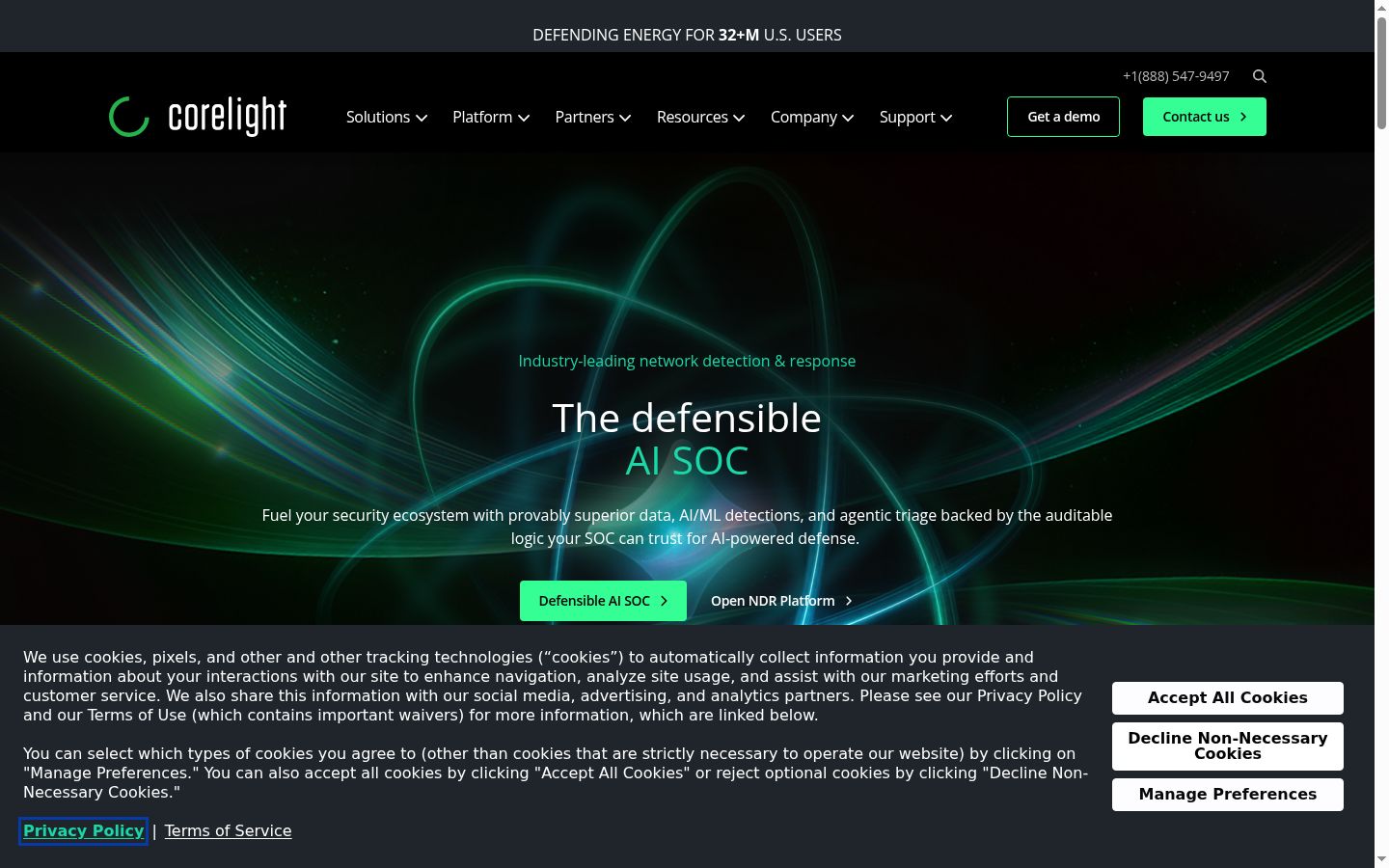The width and height of the screenshot is (1389, 868).
Task: Open Manage Preferences for cookies
Action: (x=1228, y=795)
